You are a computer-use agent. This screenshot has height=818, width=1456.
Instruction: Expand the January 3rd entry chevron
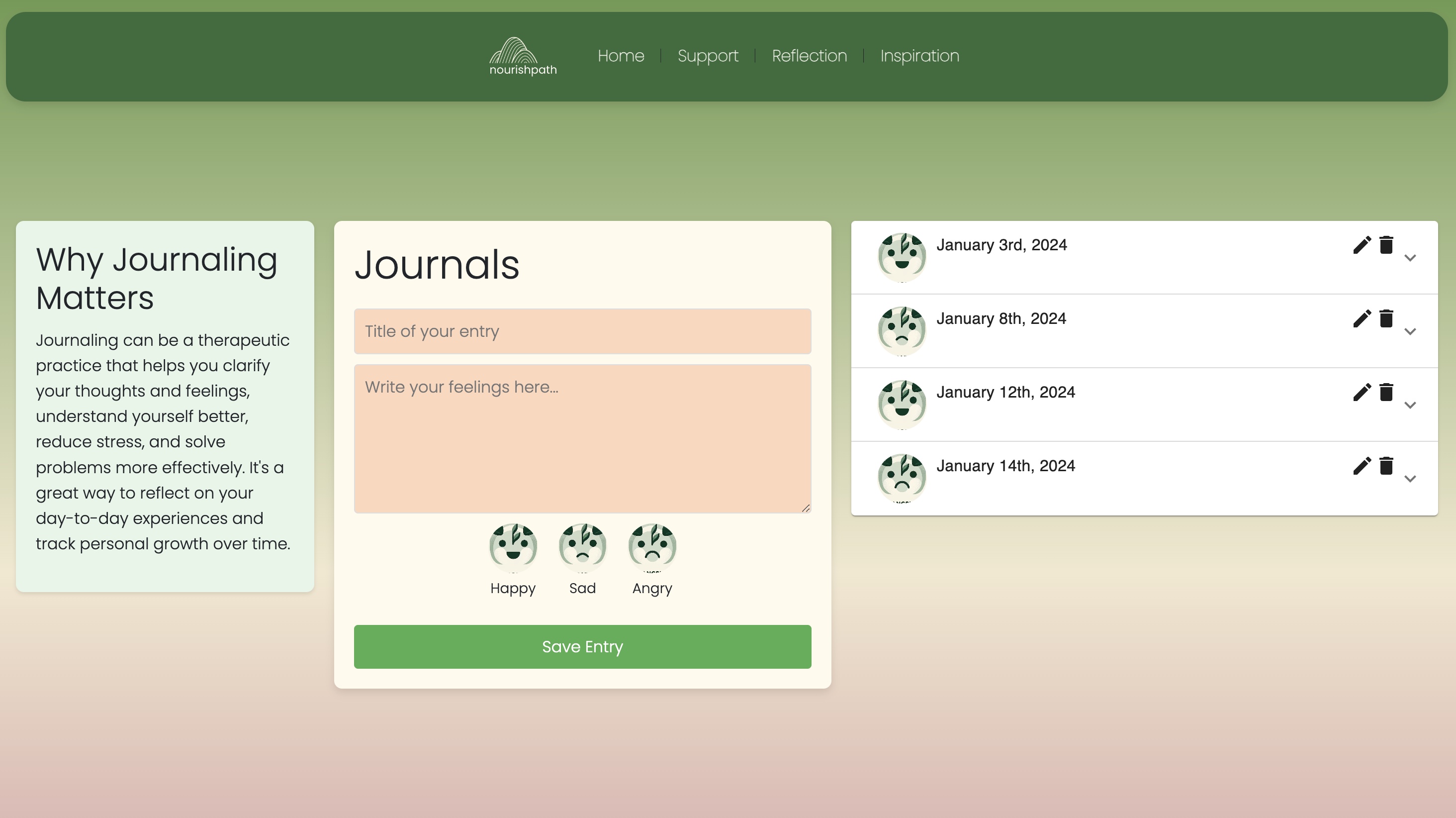(1410, 258)
